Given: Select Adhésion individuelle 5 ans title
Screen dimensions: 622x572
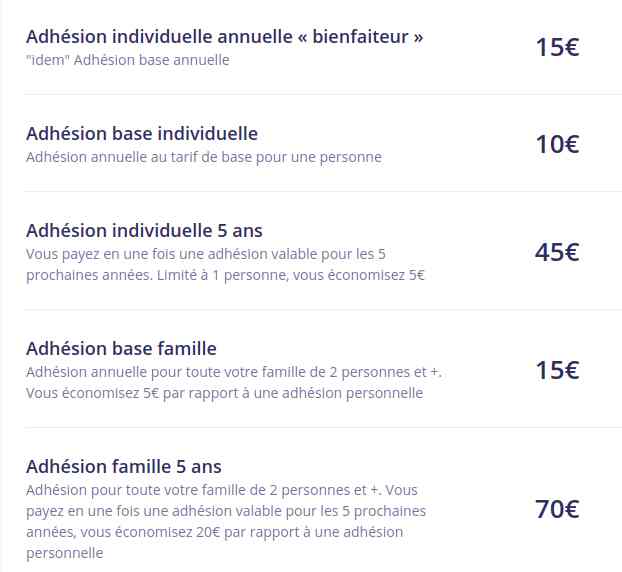Looking at the screenshot, I should click(144, 231).
